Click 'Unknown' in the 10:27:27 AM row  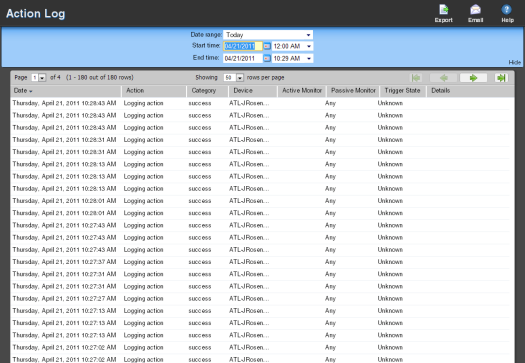coord(390,299)
